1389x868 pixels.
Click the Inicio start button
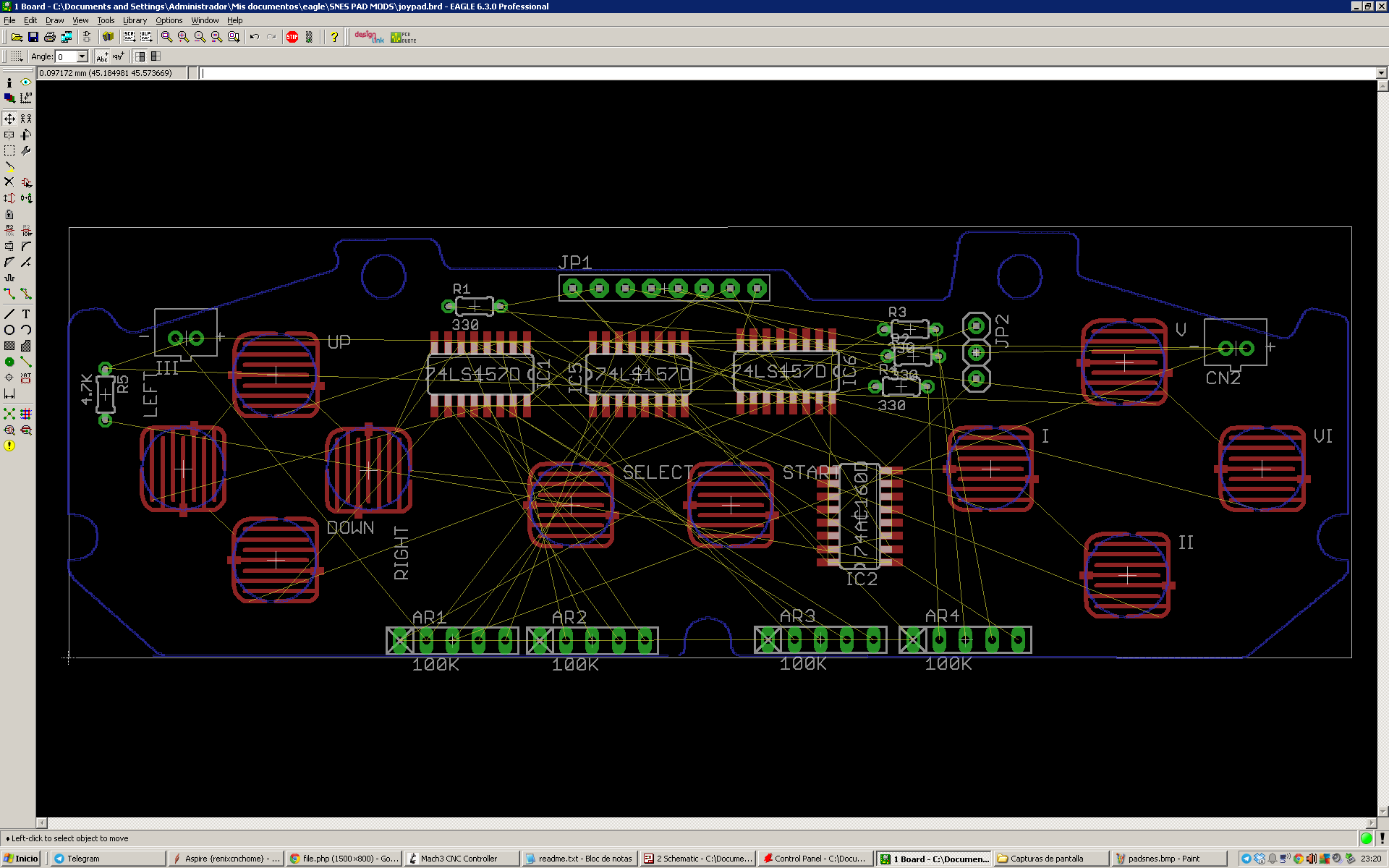(x=22, y=859)
